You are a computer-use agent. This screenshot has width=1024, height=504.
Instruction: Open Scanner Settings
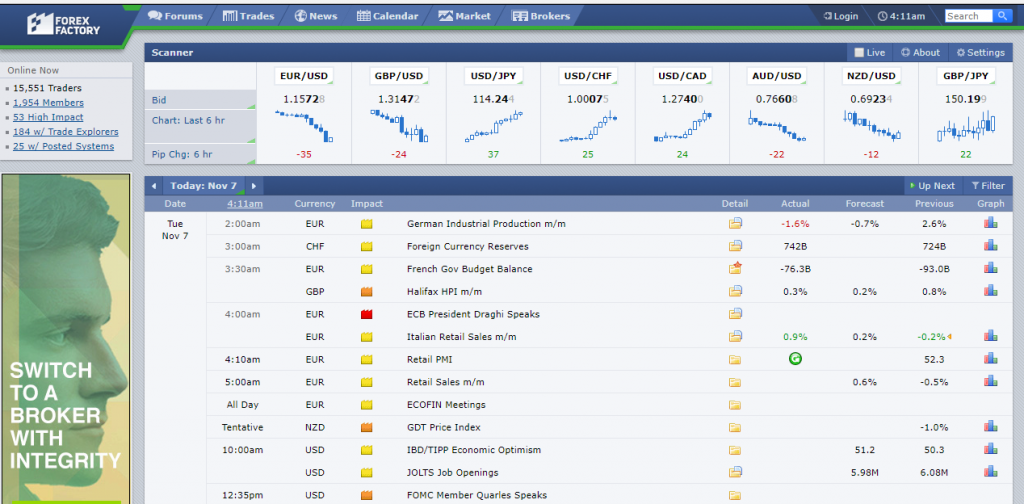click(x=980, y=53)
